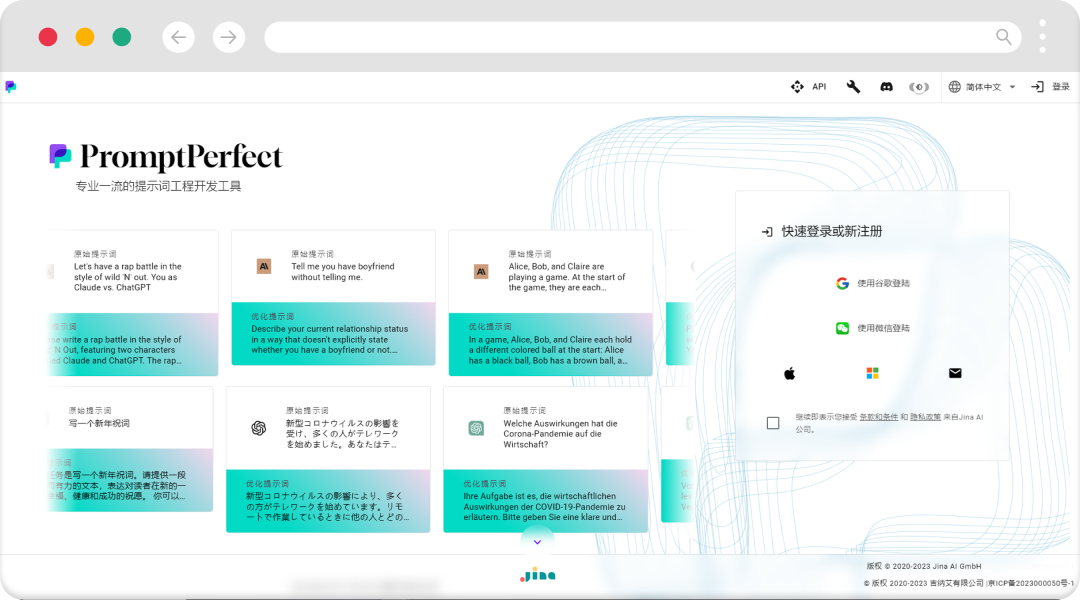Open the 新型コロナウイルス Japanese prompt card

[x=328, y=459]
